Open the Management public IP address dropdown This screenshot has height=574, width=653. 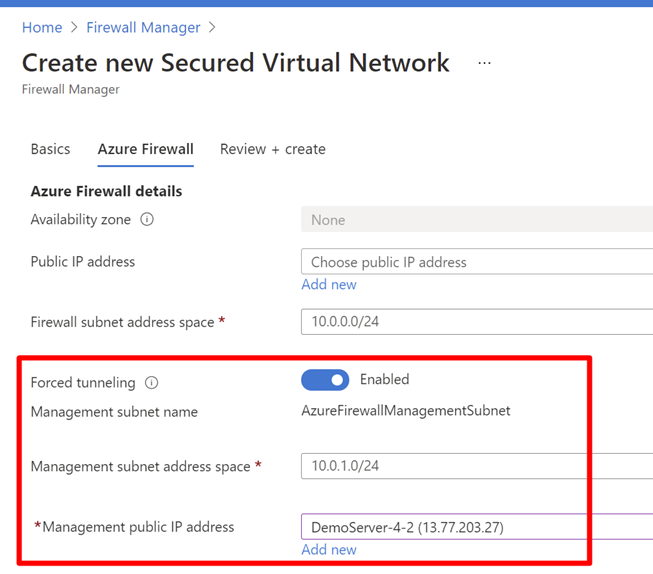[476, 527]
